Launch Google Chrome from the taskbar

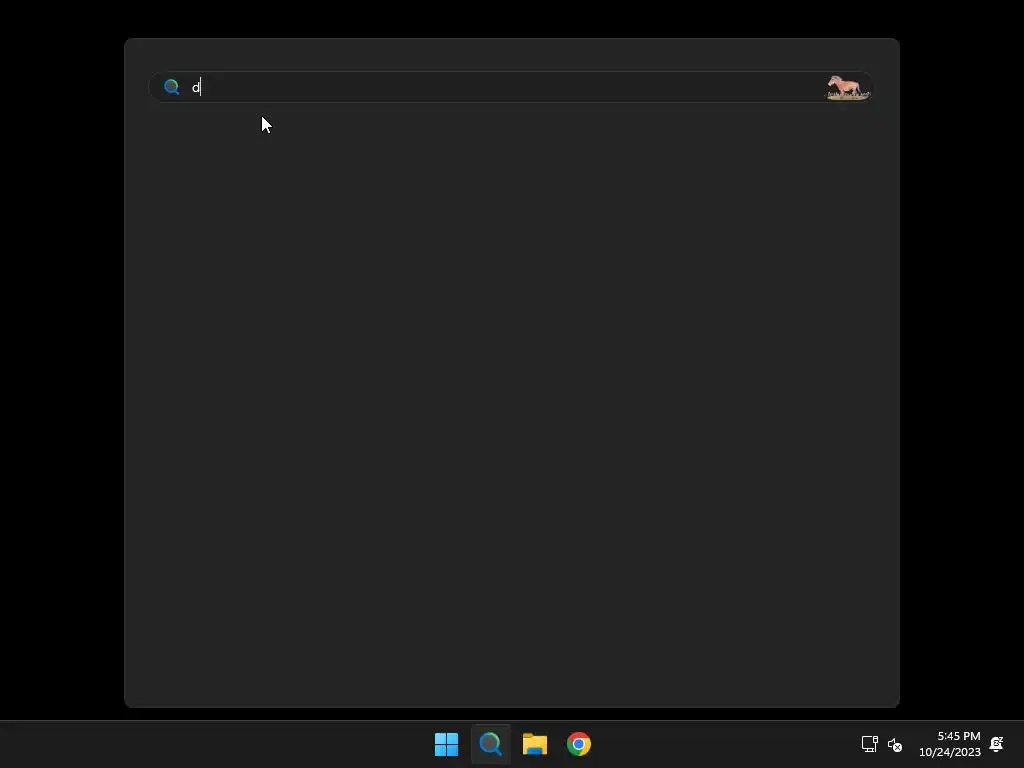pos(579,744)
